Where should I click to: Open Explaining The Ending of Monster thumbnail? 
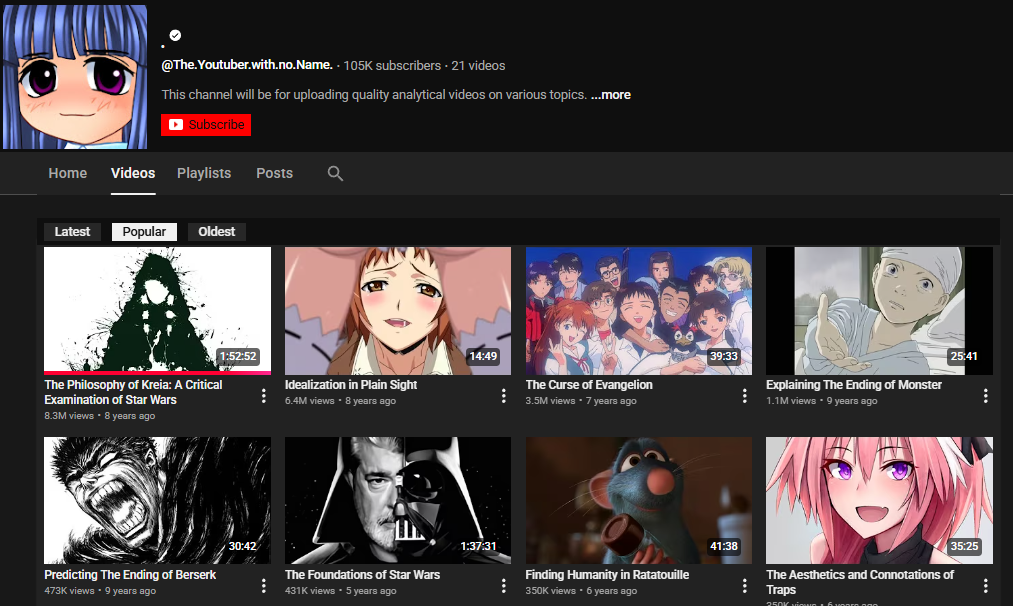coord(879,311)
